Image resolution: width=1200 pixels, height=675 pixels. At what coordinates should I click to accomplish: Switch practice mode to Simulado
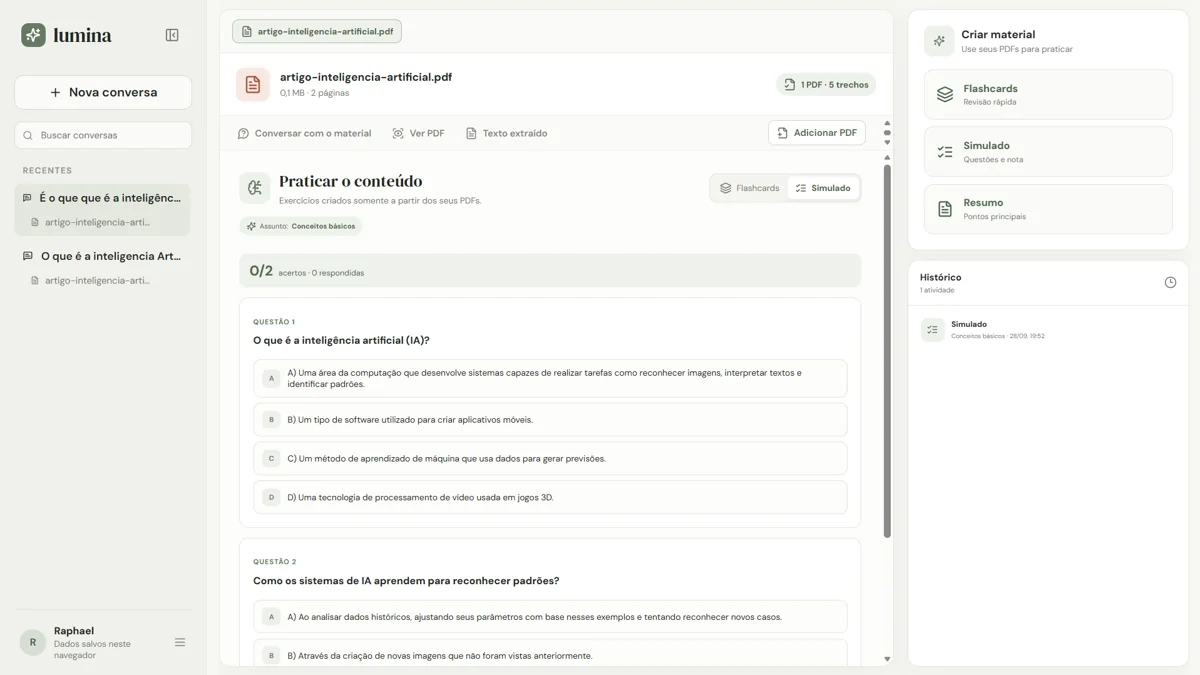[x=823, y=188]
